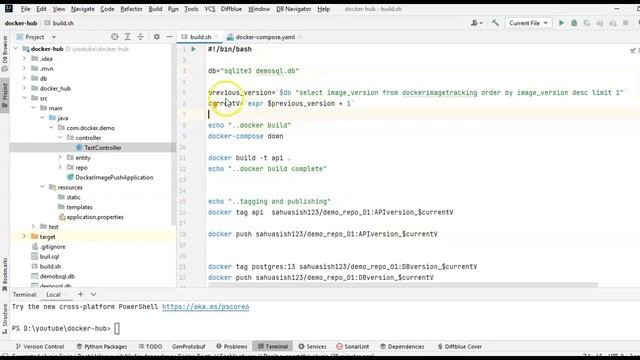Expand the entity package
This screenshot has width=640, height=360.
[60, 158]
